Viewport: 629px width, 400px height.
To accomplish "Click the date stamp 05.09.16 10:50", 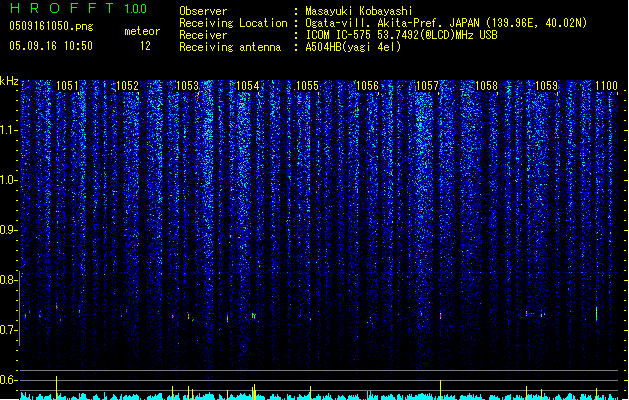I will (51, 46).
